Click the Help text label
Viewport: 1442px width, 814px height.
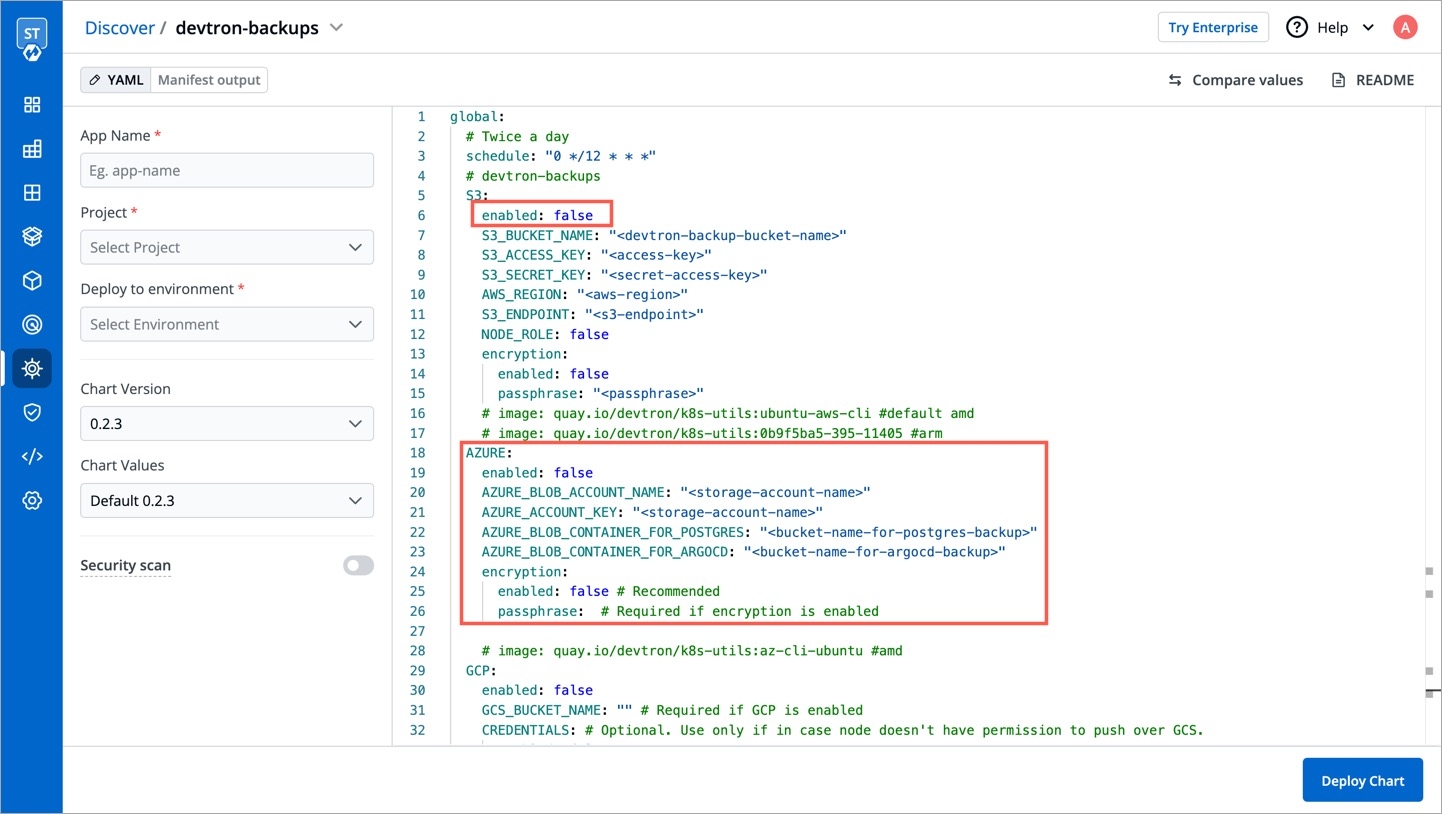(1332, 28)
